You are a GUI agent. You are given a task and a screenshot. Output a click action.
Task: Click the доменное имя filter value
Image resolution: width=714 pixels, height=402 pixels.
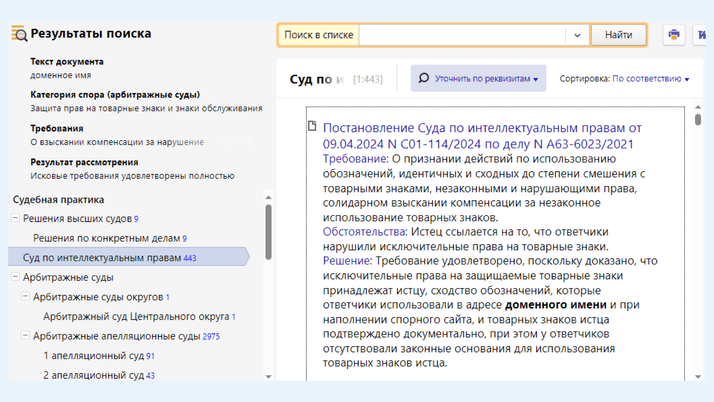pyautogui.click(x=61, y=75)
